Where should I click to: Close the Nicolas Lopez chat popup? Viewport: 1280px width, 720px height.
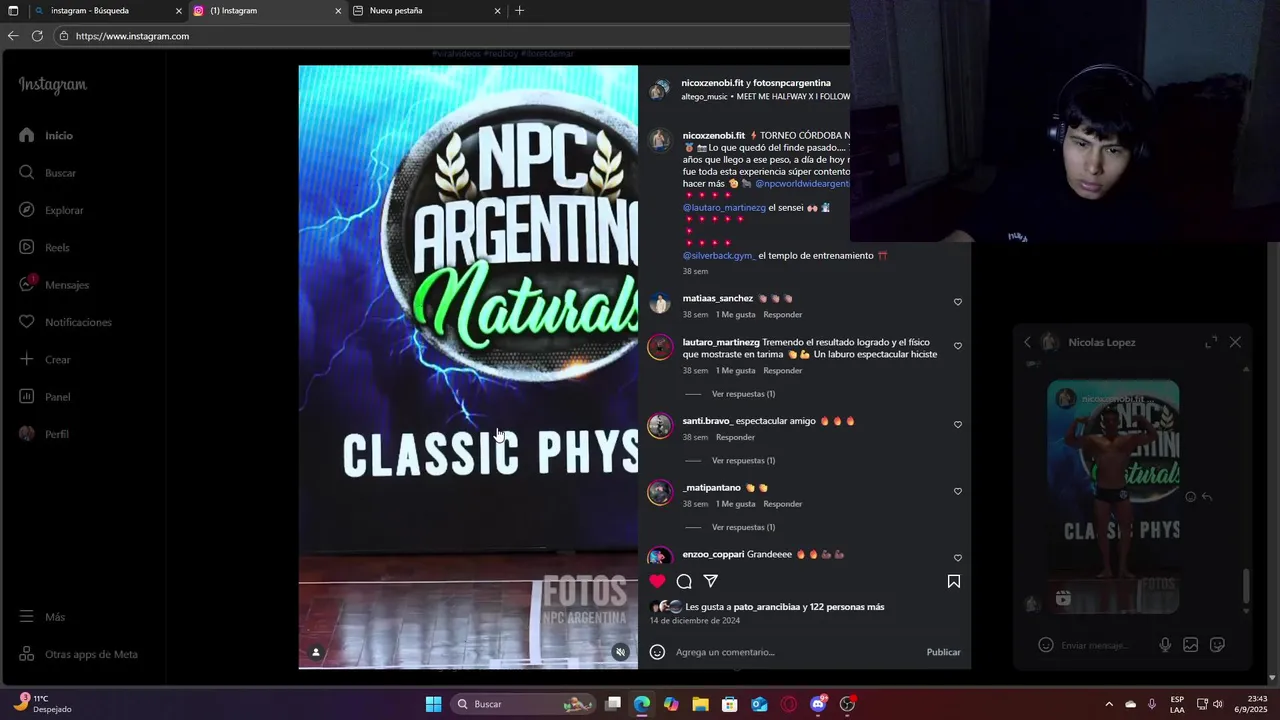tap(1235, 342)
